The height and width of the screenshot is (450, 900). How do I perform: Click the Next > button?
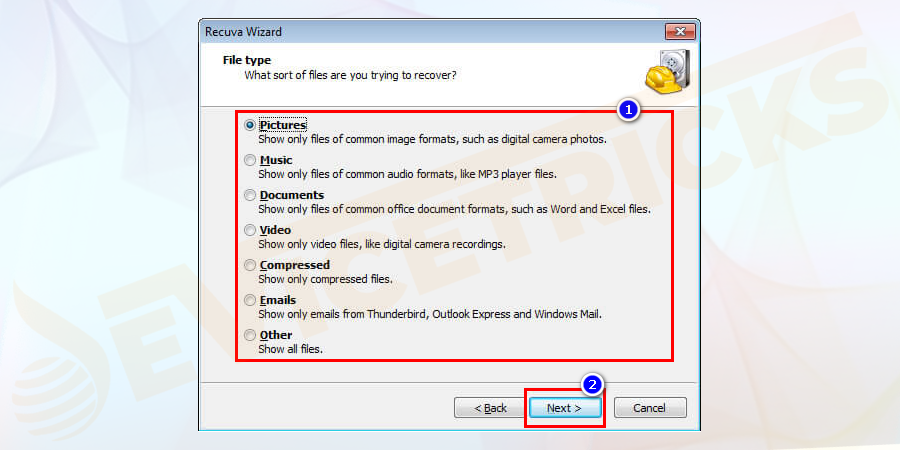pos(565,408)
